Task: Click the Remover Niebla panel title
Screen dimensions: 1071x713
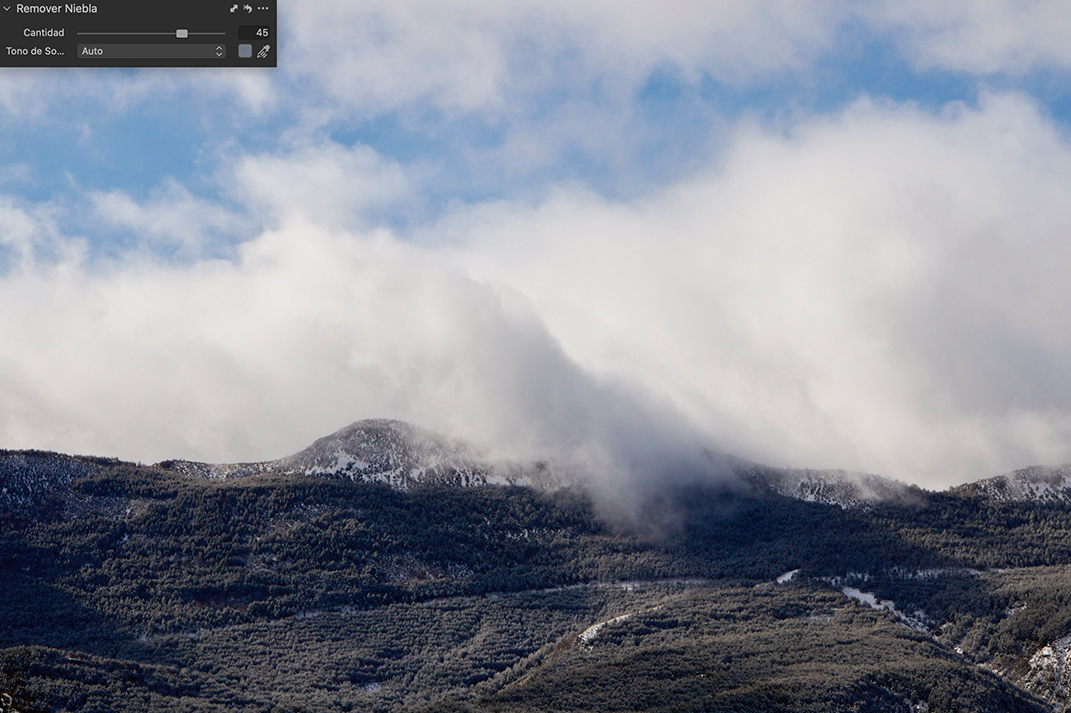Action: 57,9
